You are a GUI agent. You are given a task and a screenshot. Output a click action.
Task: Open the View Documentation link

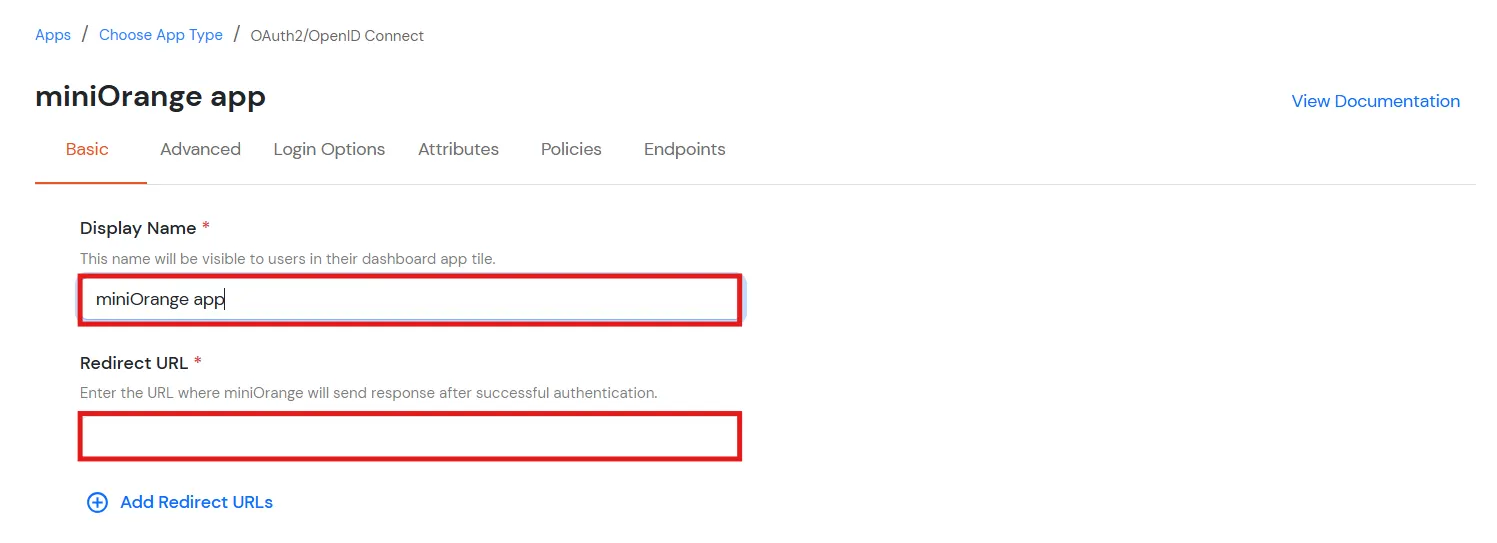(x=1375, y=101)
